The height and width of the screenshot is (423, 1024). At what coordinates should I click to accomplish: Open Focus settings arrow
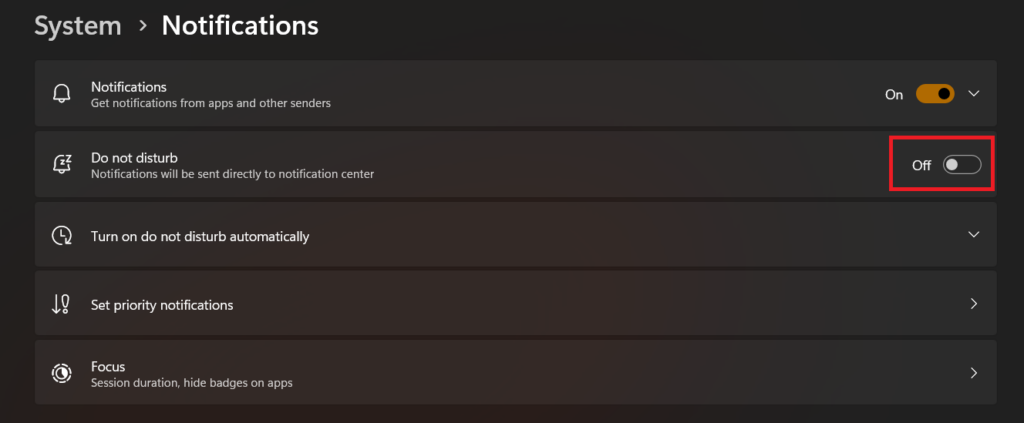pyautogui.click(x=974, y=373)
